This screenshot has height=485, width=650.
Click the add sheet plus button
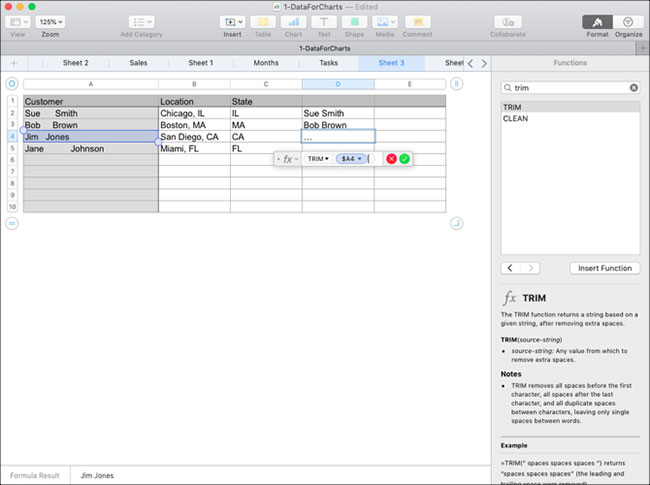coord(13,63)
